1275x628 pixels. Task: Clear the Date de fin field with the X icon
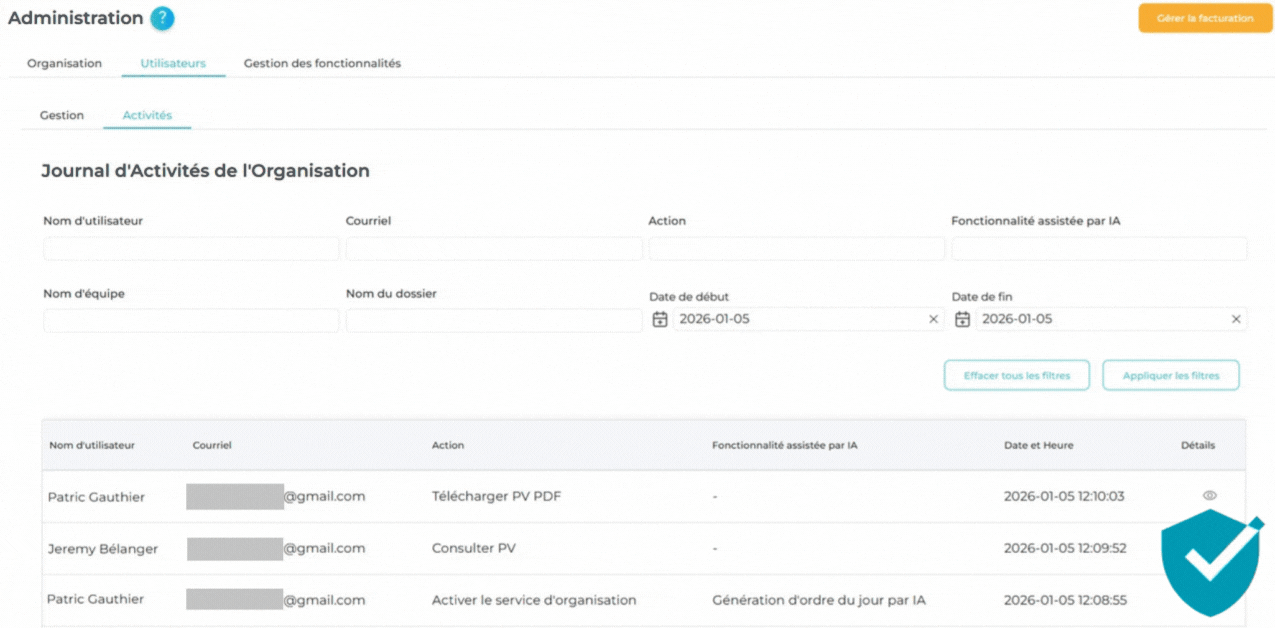(x=1236, y=319)
